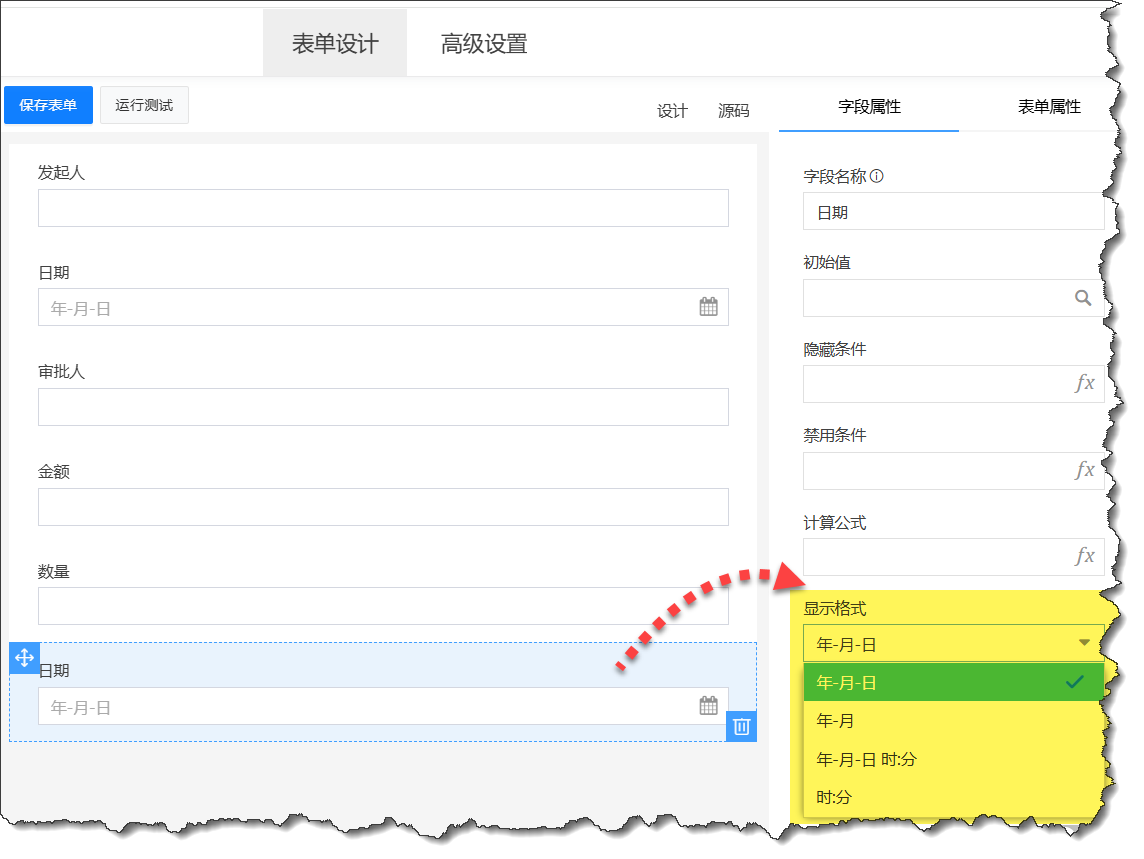Delete the selected 日期 field via trash icon
Viewport: 1144px width, 859px height.
pyautogui.click(x=741, y=726)
